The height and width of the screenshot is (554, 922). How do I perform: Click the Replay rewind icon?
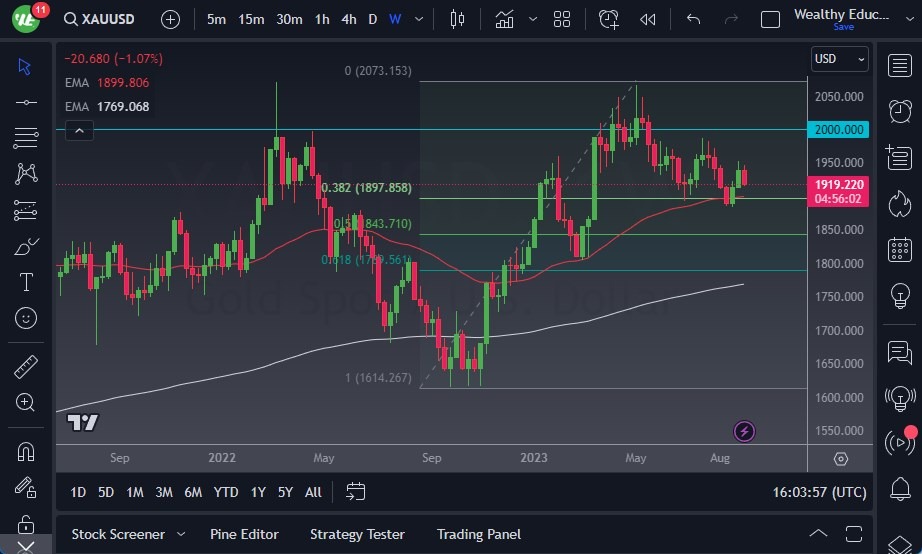pyautogui.click(x=648, y=19)
